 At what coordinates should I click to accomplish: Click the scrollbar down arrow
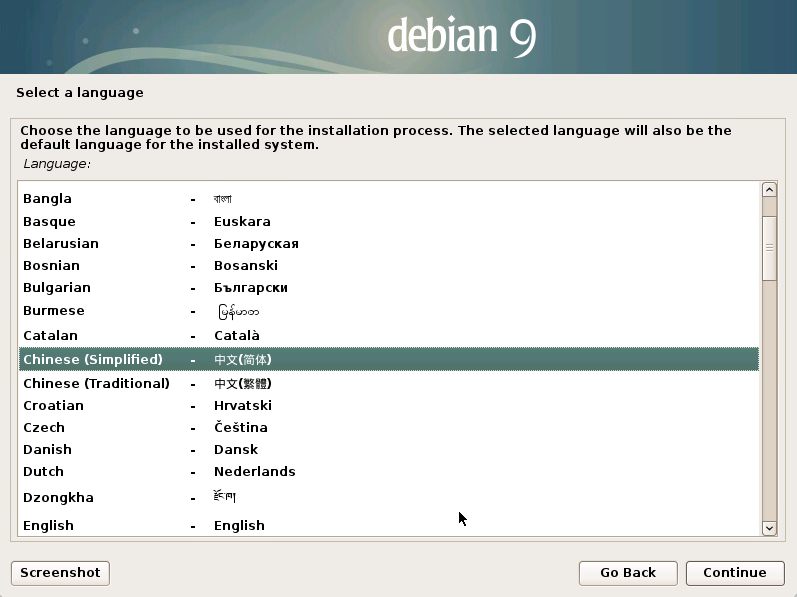click(x=769, y=528)
